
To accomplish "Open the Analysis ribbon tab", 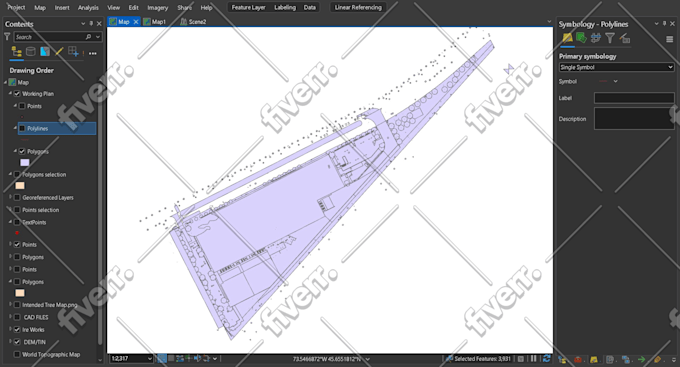I will 88,7.
